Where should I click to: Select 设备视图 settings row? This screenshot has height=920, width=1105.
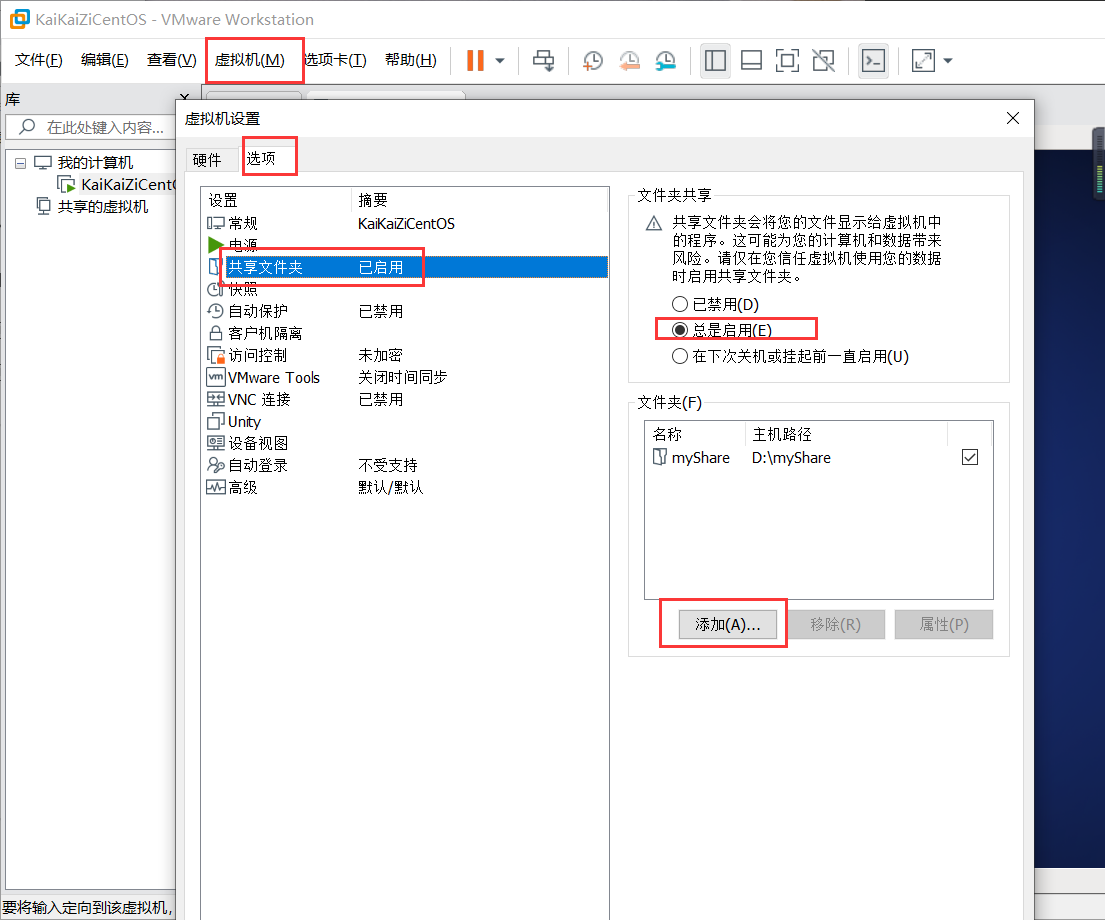point(404,443)
